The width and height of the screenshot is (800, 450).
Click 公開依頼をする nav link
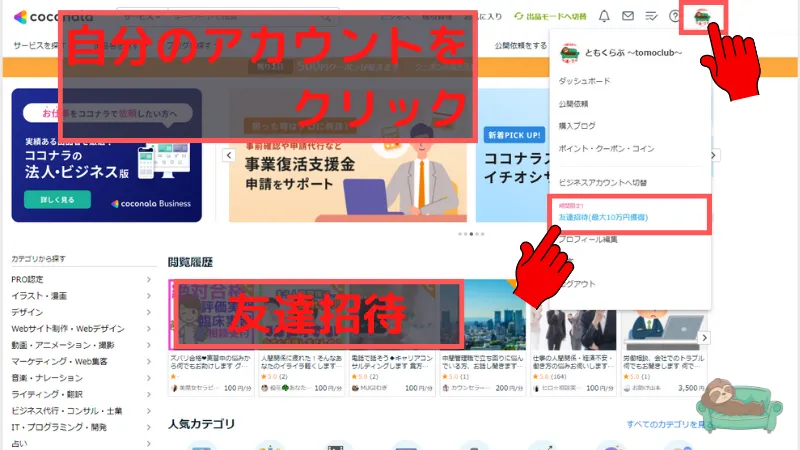click(520, 45)
